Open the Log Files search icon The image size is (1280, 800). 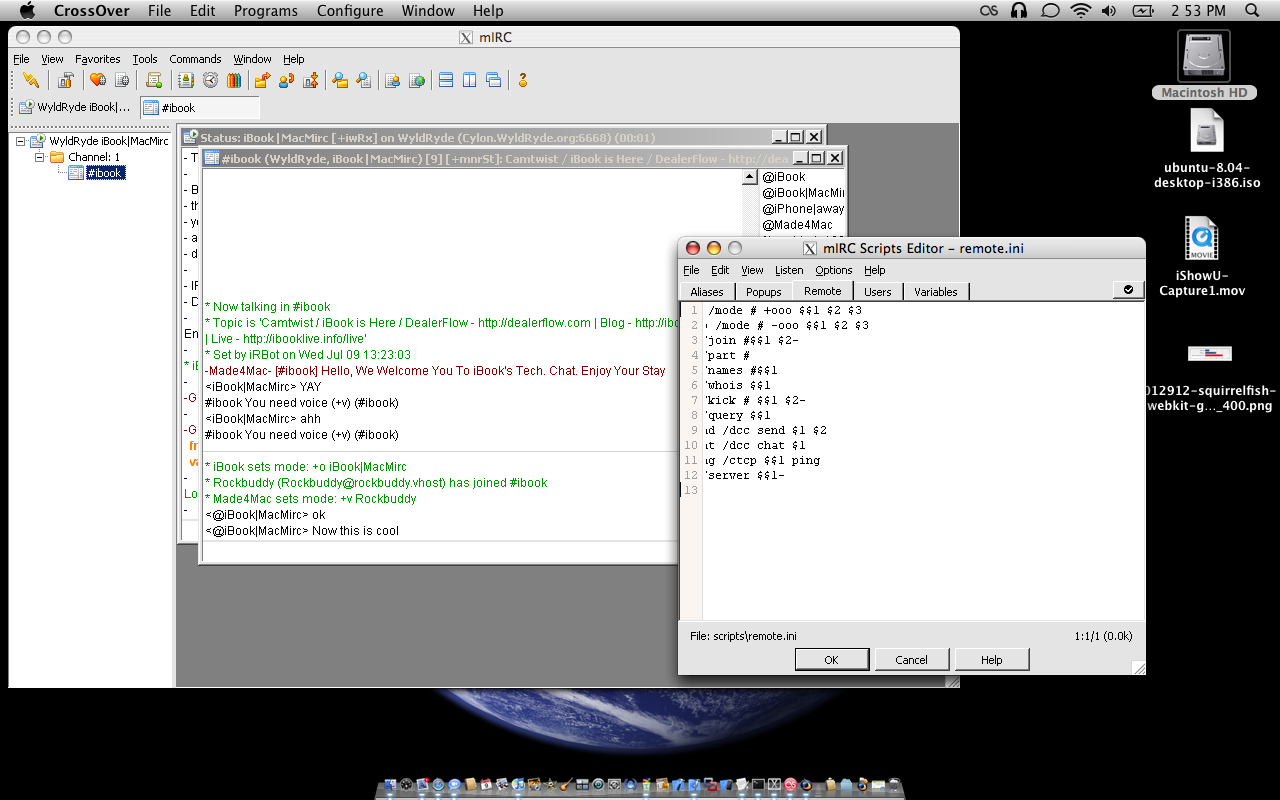[x=364, y=80]
